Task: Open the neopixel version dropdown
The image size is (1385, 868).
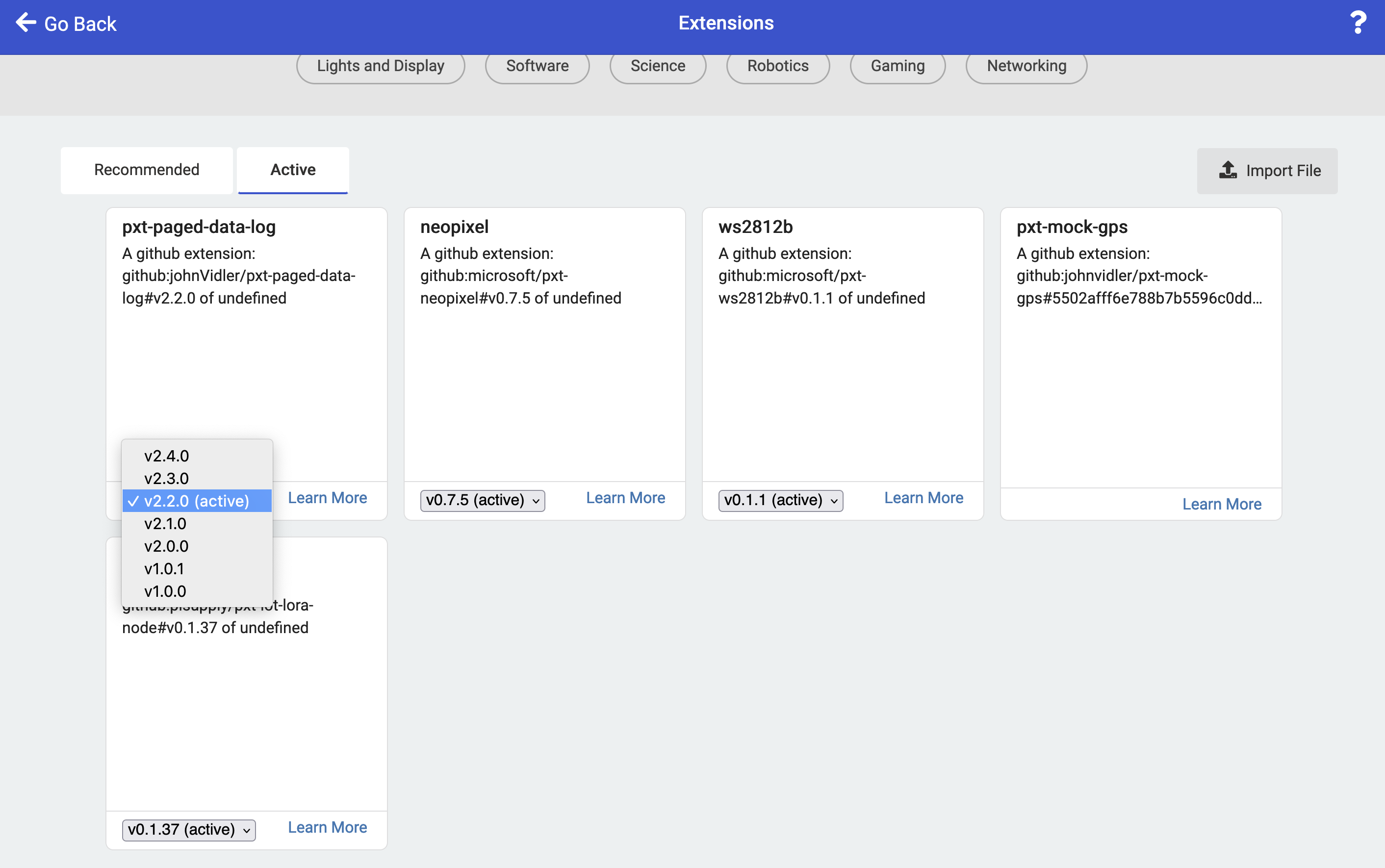Action: click(481, 500)
